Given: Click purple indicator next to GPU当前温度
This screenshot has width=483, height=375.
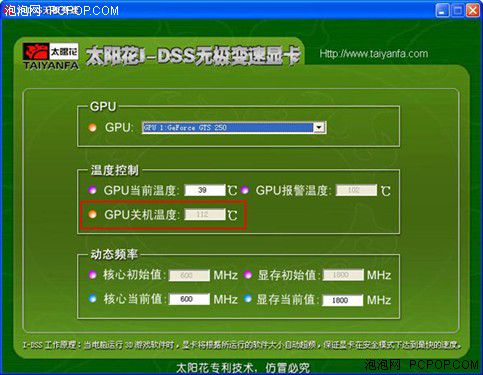Looking at the screenshot, I should [x=92, y=190].
